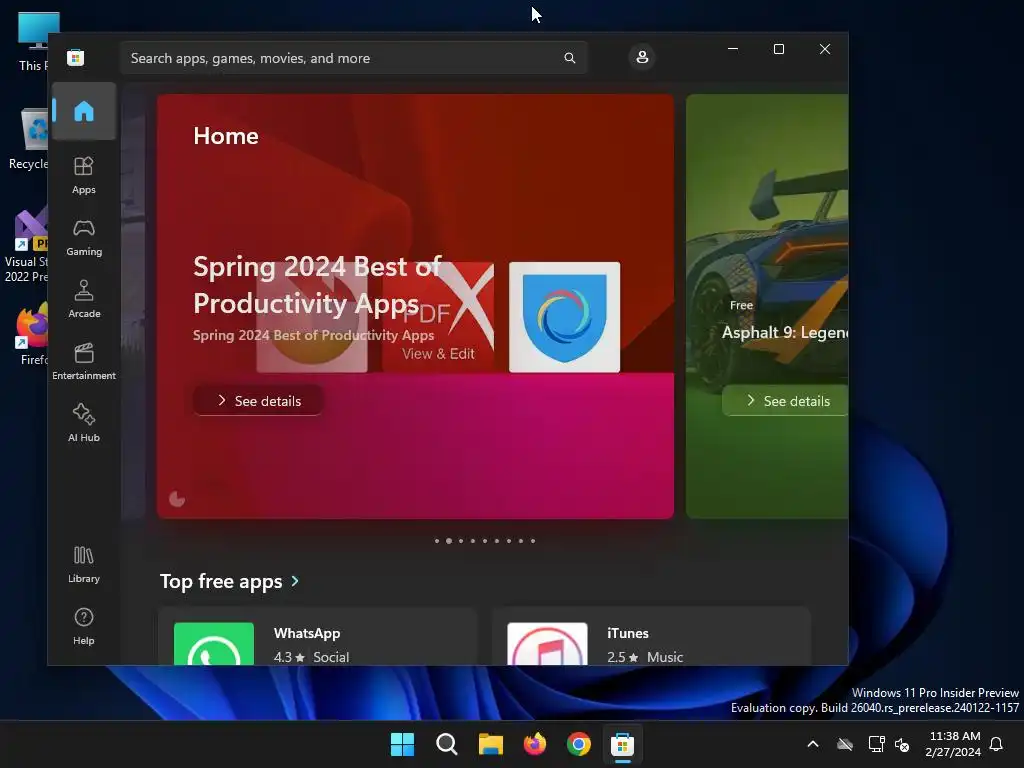Select the last carousel page dot
Image resolution: width=1024 pixels, height=768 pixels.
coord(533,541)
